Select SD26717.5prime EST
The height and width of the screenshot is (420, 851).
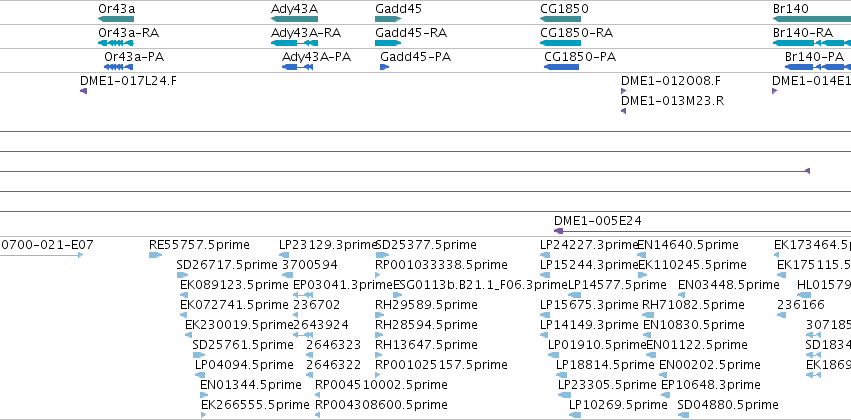[182, 275]
